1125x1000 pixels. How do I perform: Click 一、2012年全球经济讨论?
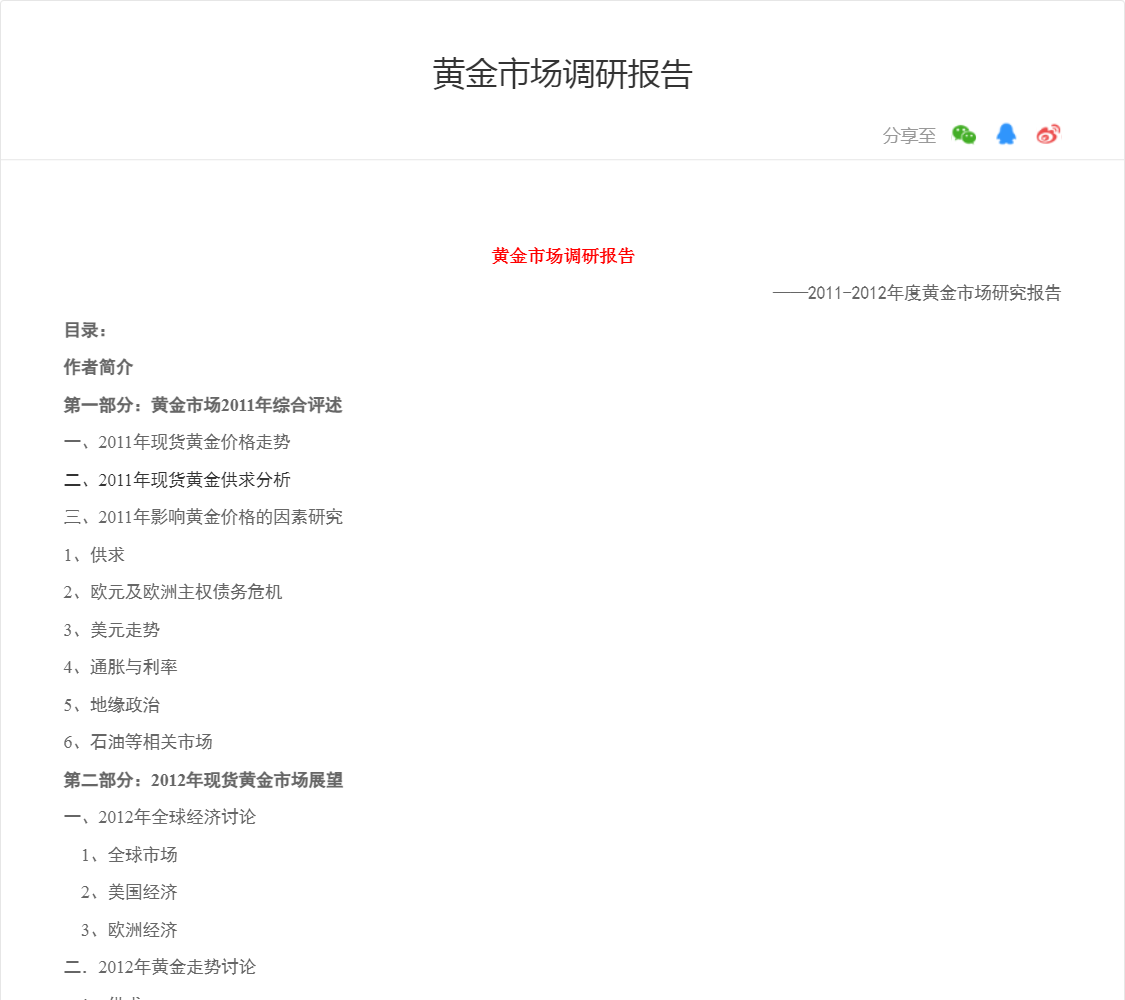(160, 817)
